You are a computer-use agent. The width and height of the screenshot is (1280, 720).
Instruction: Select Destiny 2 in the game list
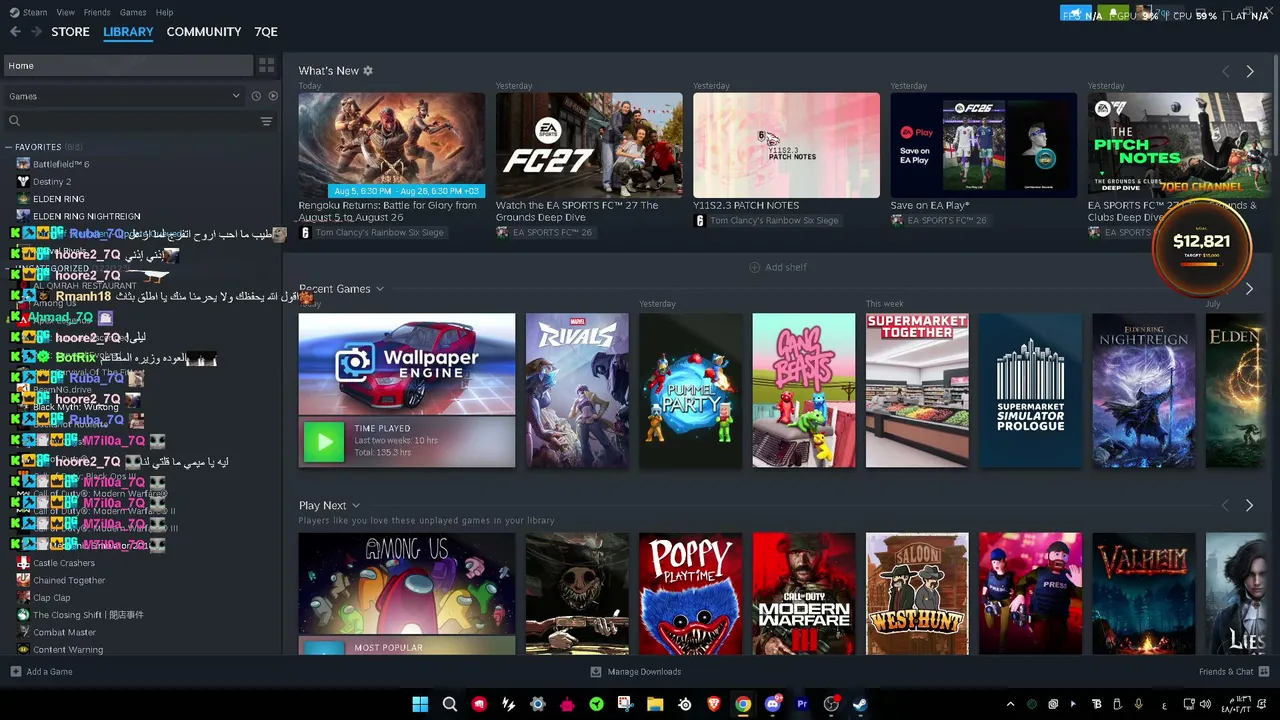pyautogui.click(x=52, y=182)
